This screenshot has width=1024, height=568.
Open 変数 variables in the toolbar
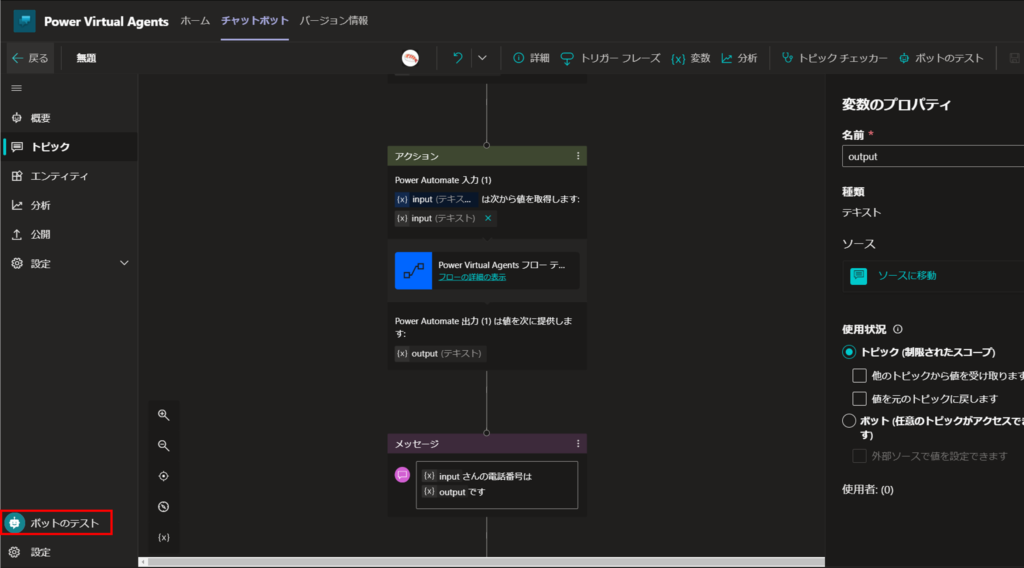tap(691, 58)
